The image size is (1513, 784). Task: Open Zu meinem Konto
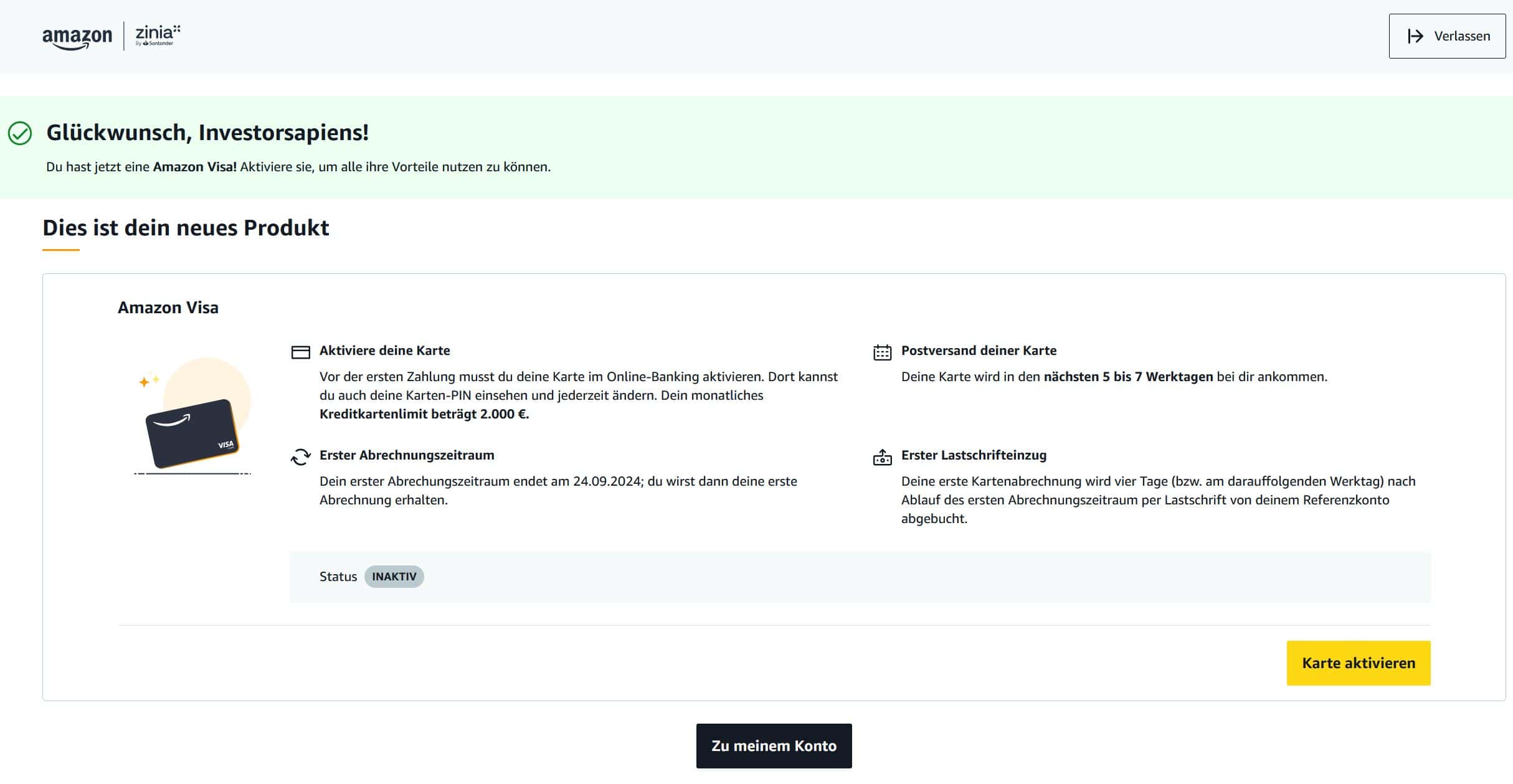(774, 746)
